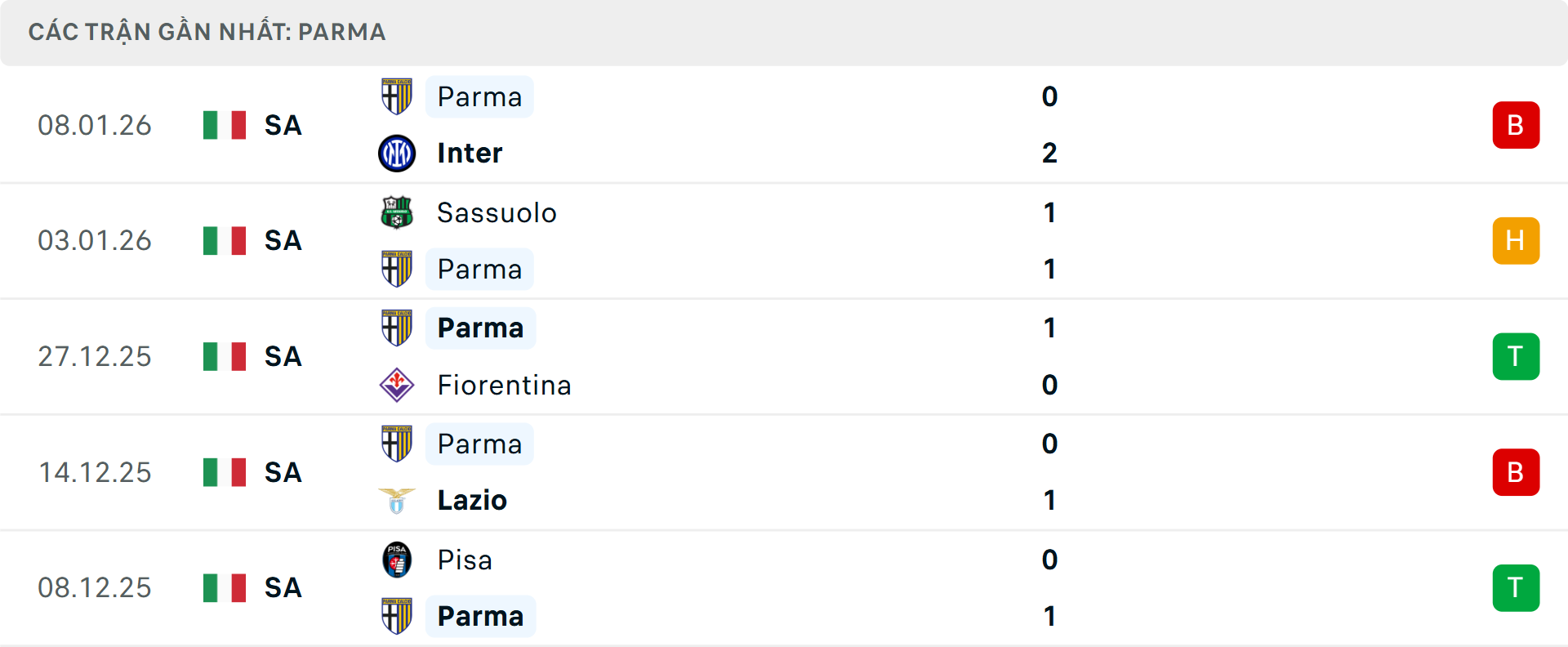The image size is (1568, 647).
Task: Toggle the yellow H badge on the Sassuolo match
Action: point(1516,240)
